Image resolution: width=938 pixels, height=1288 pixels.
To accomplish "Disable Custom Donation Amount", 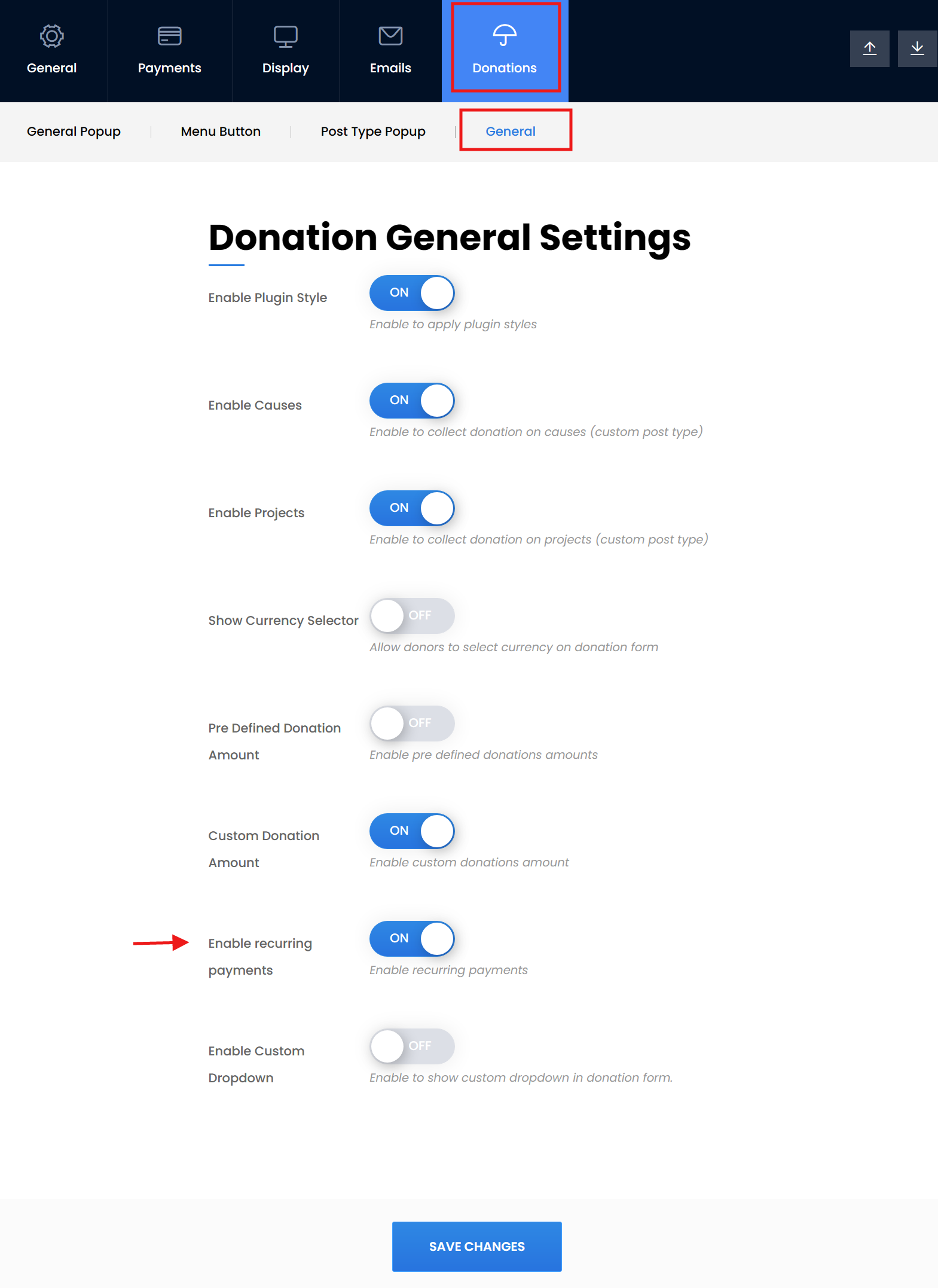I will coord(412,831).
